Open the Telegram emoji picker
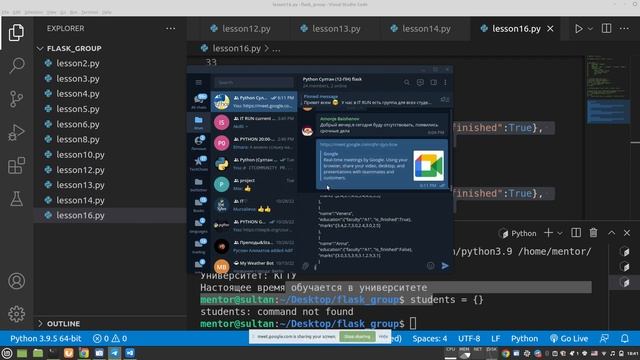 (x=431, y=266)
